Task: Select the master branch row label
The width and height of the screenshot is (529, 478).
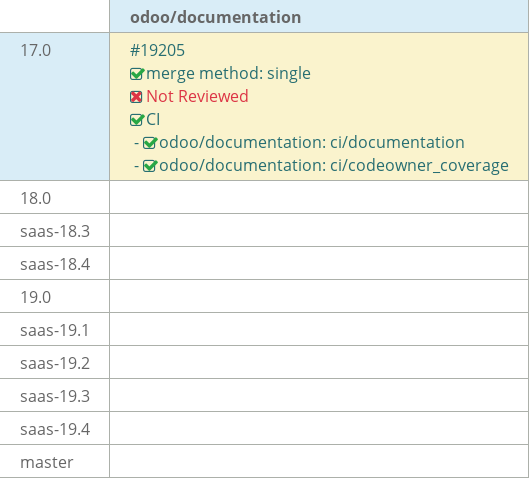Action: point(47,462)
